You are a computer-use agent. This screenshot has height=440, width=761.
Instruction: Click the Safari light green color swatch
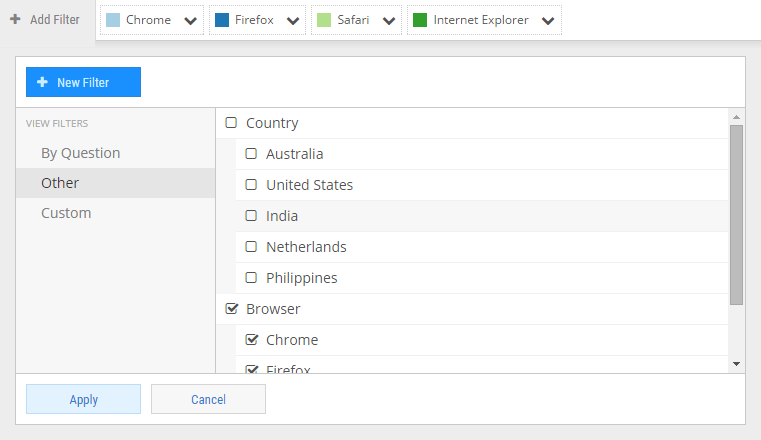(324, 20)
